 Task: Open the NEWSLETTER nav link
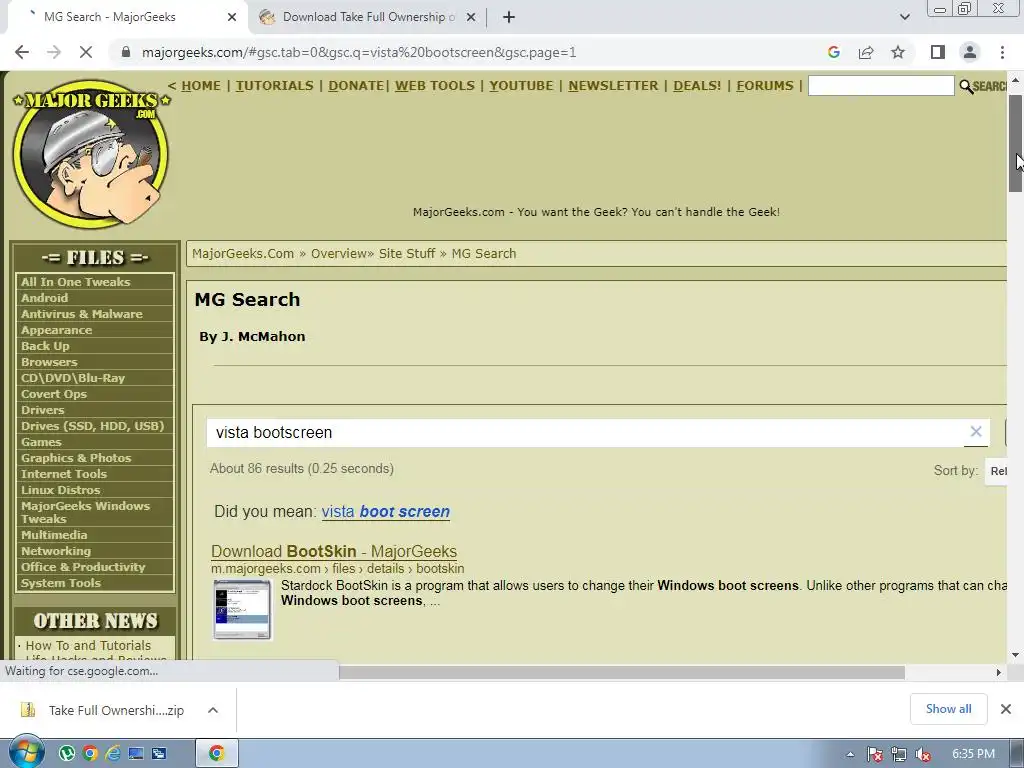613,86
